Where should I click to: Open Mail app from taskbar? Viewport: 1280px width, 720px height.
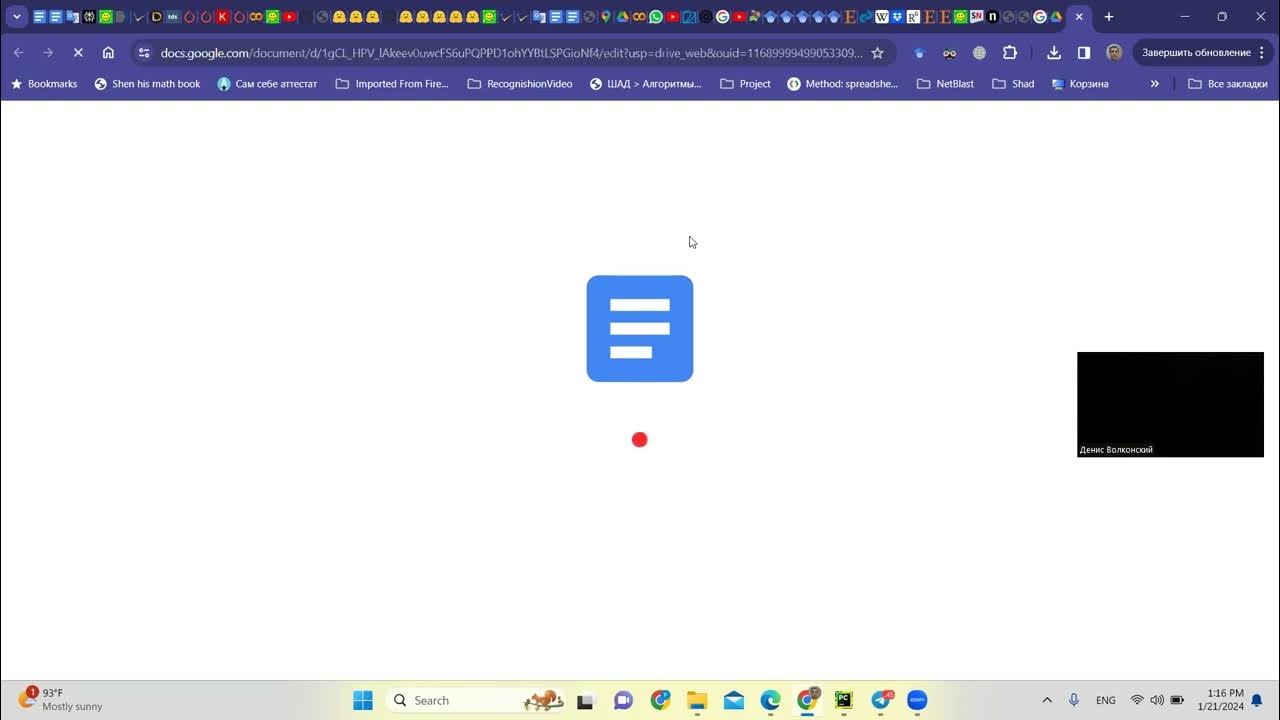click(734, 700)
